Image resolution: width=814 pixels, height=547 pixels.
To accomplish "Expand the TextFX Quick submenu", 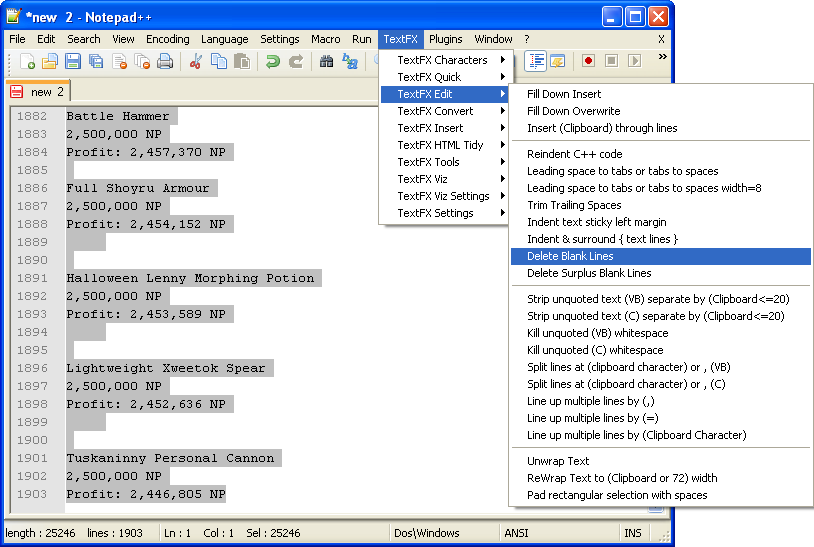I will [x=446, y=77].
